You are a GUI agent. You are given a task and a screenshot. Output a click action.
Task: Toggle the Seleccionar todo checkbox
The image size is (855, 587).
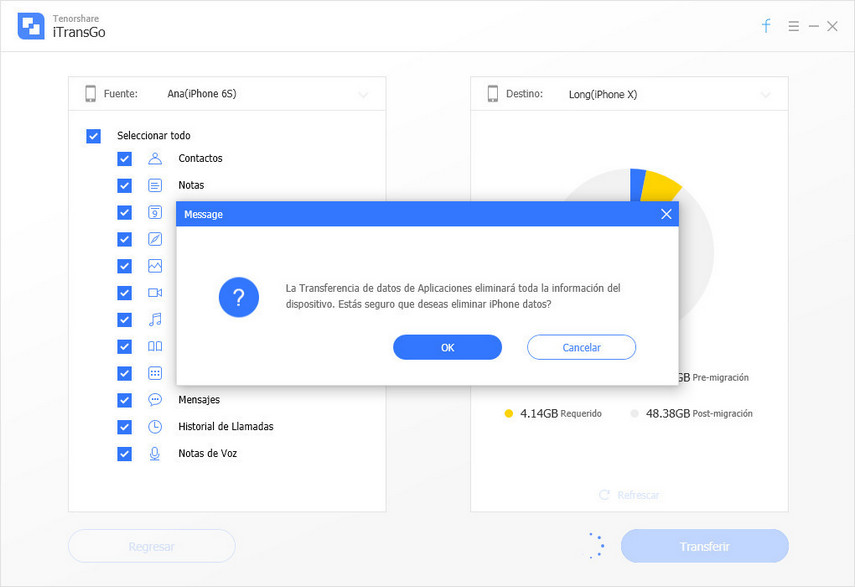pos(93,136)
